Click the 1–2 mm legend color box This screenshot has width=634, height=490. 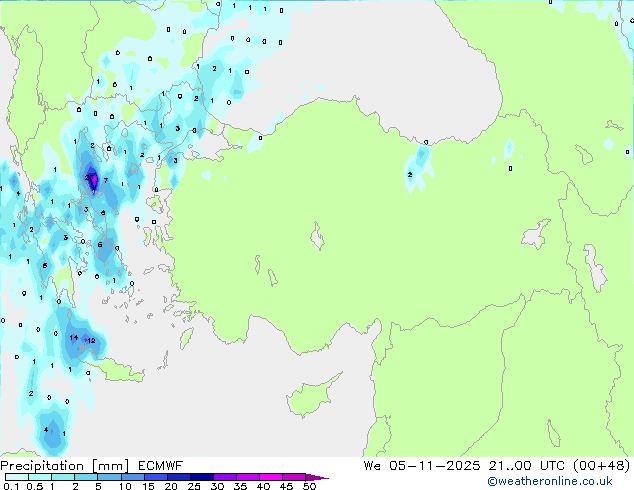point(63,477)
